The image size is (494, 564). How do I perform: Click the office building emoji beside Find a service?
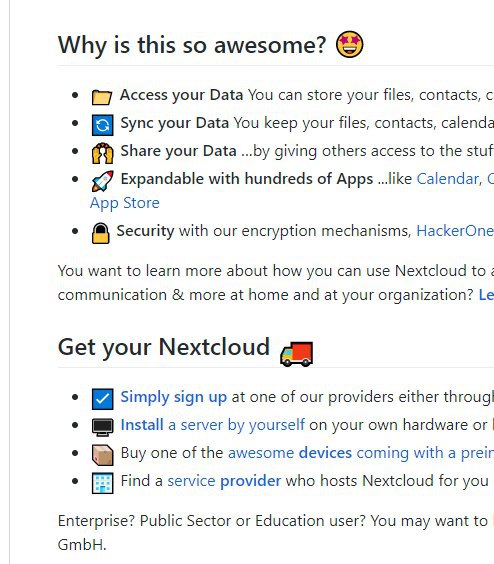[103, 483]
